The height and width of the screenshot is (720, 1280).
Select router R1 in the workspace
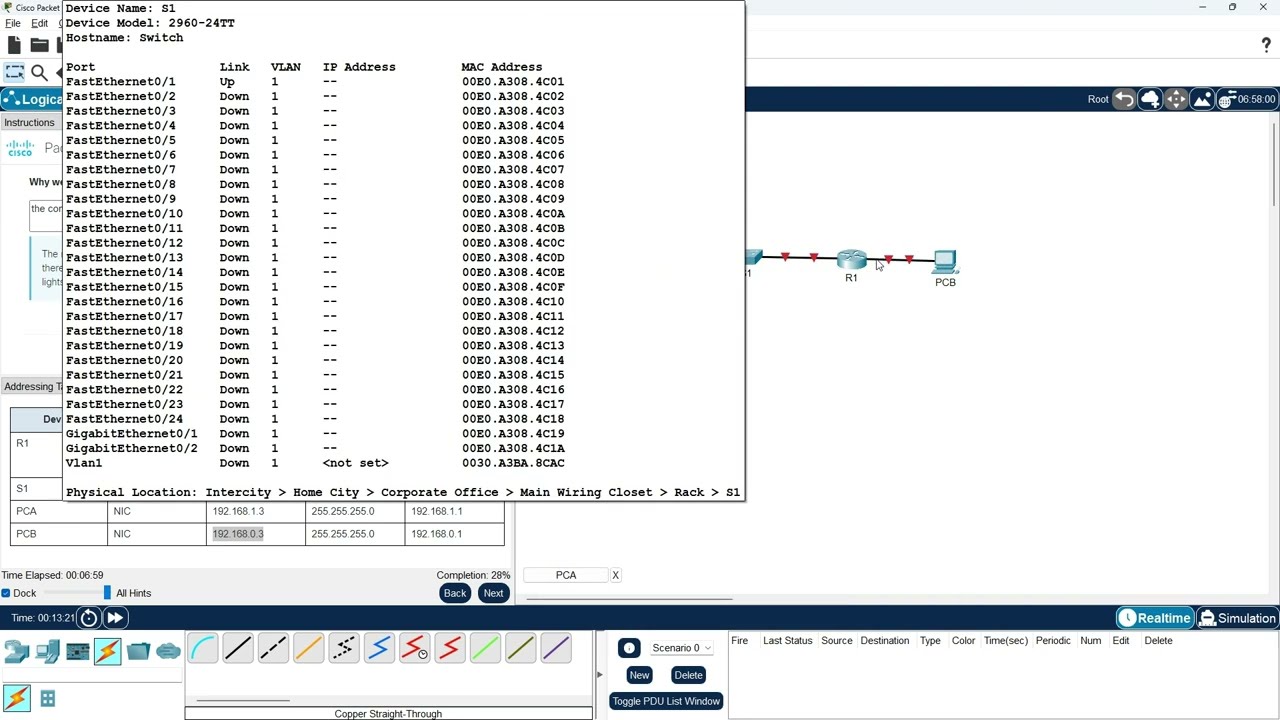[851, 260]
